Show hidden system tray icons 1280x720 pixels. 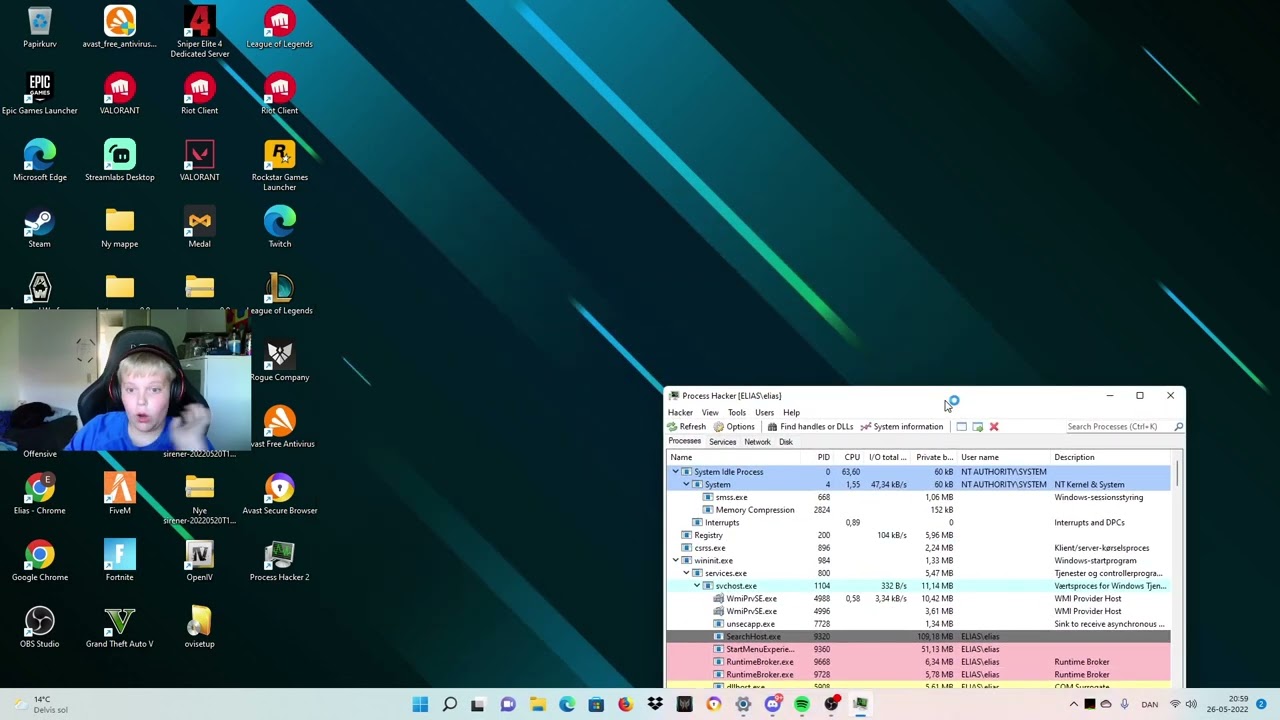(1074, 704)
